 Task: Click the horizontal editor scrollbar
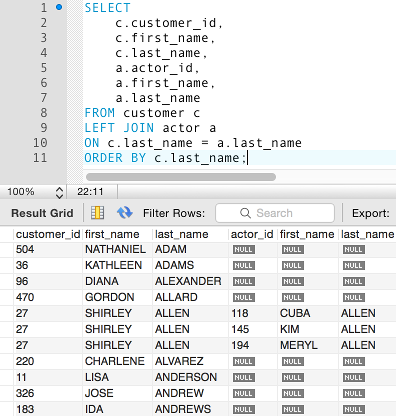181,177
